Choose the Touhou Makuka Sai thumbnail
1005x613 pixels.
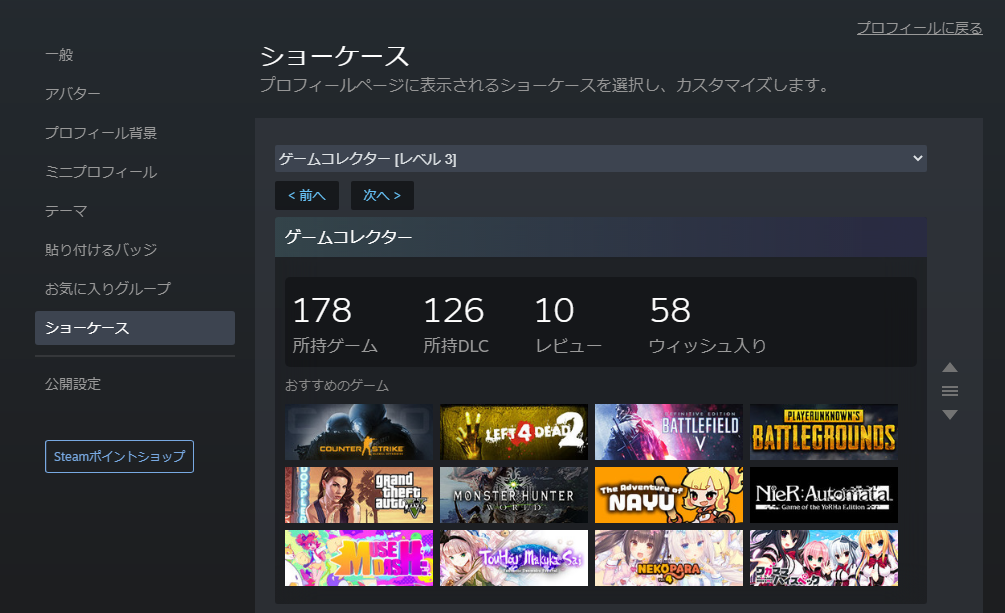(x=514, y=558)
